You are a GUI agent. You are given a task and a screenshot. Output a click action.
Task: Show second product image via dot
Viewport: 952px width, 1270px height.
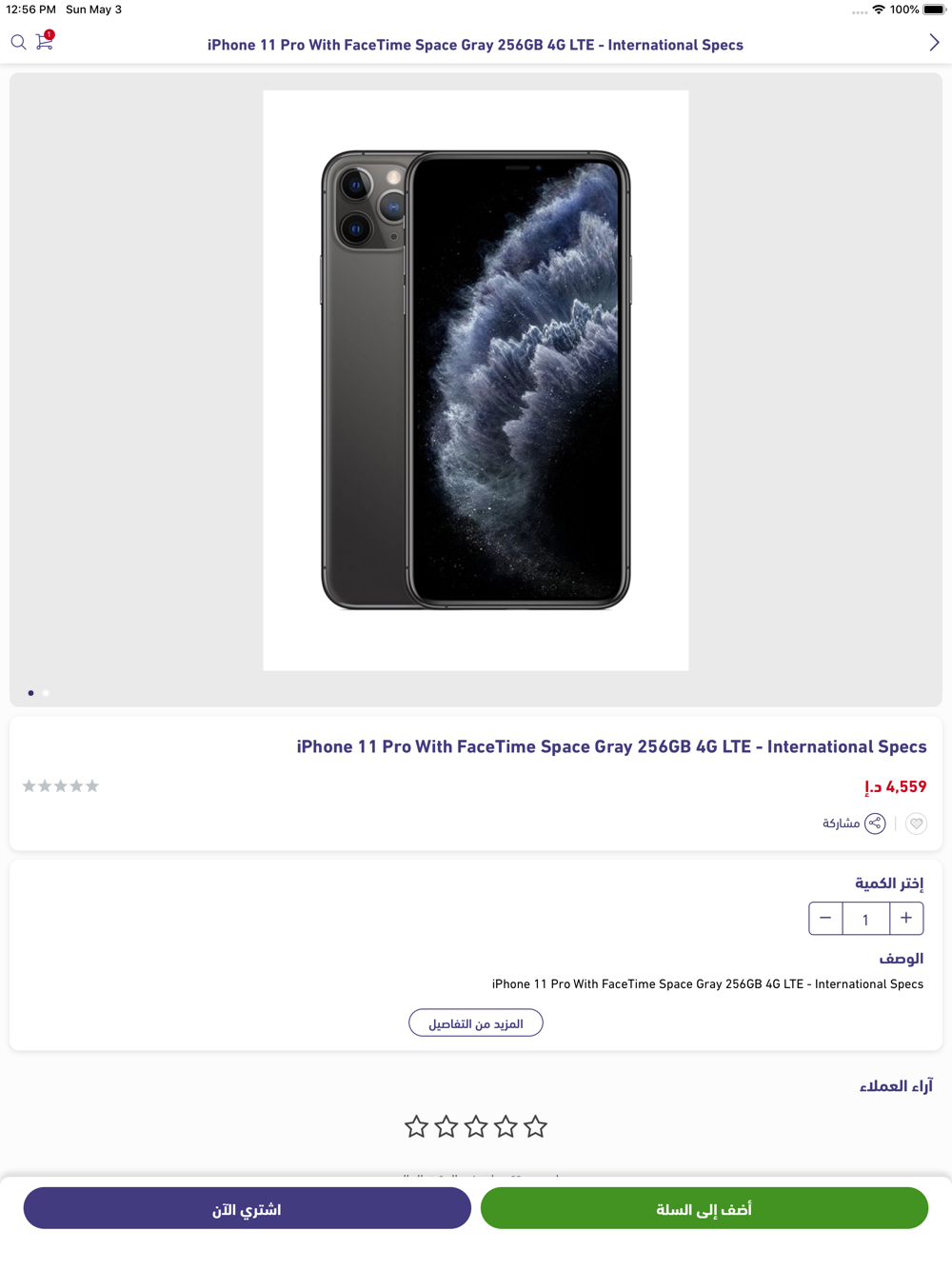pyautogui.click(x=46, y=693)
